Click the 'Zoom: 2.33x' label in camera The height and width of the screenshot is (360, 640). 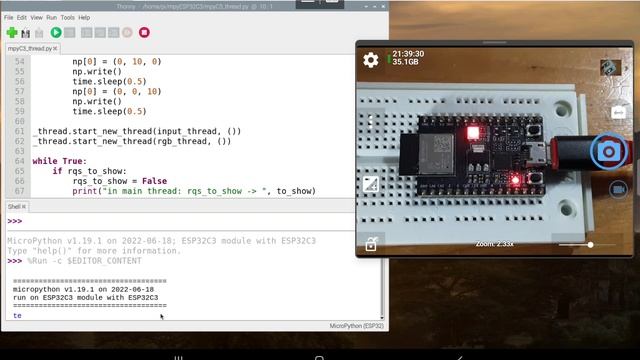click(494, 244)
